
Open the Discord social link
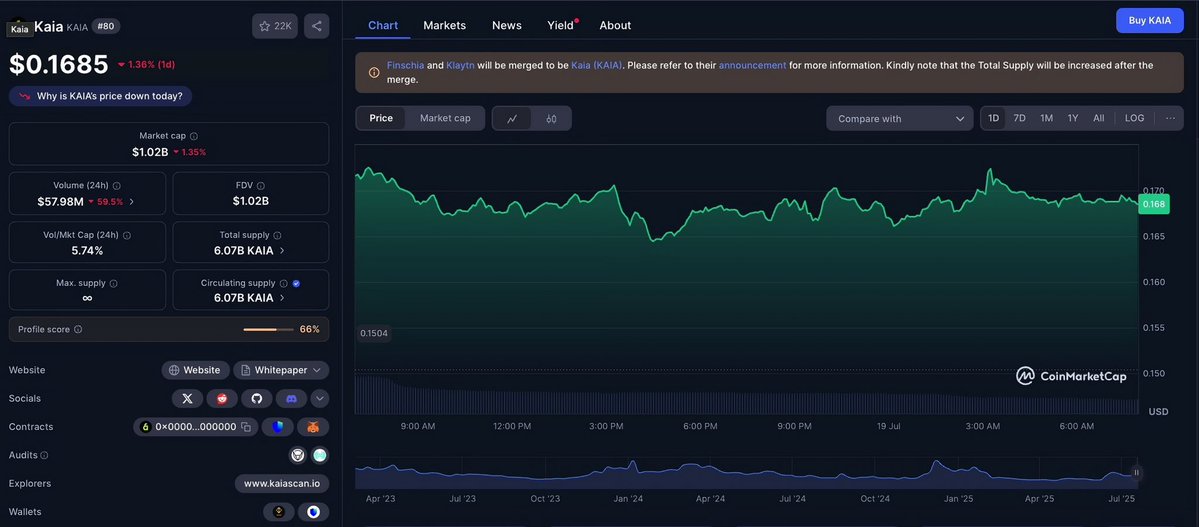[291, 399]
